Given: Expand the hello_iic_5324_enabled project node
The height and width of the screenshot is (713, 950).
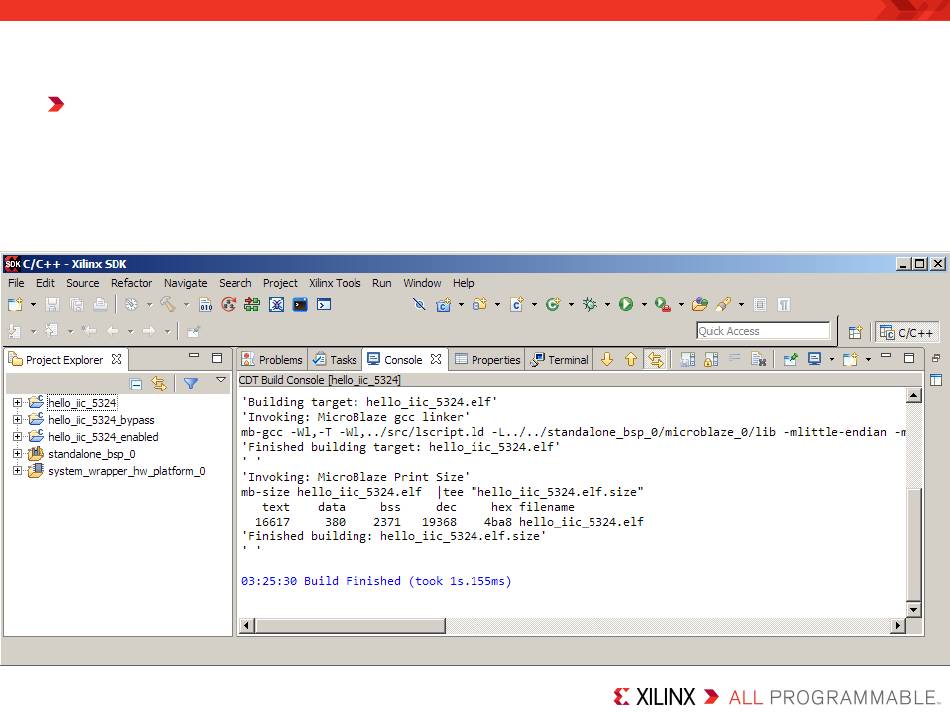Looking at the screenshot, I should (x=18, y=436).
